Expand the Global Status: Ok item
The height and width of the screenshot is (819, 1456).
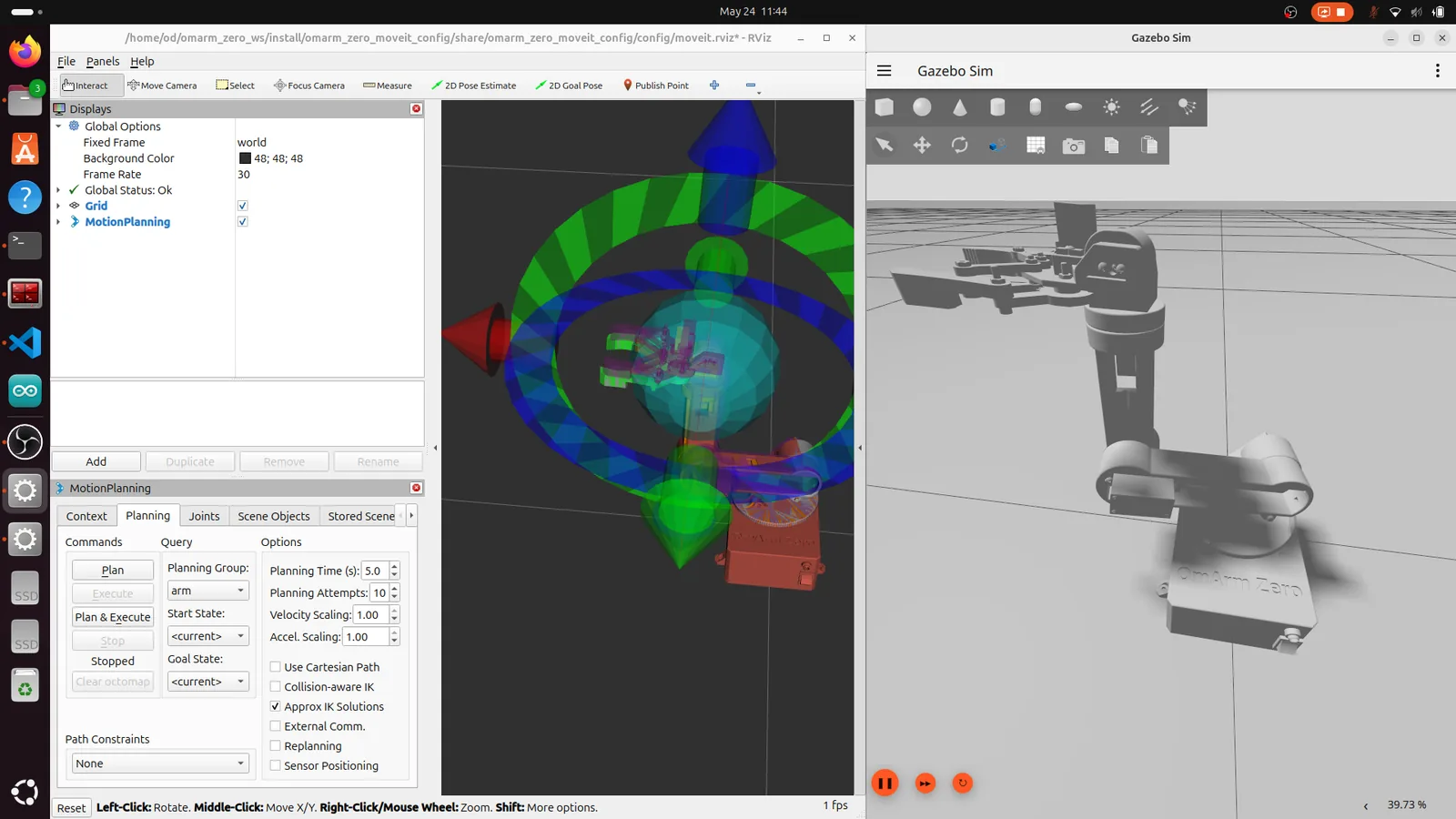[58, 190]
